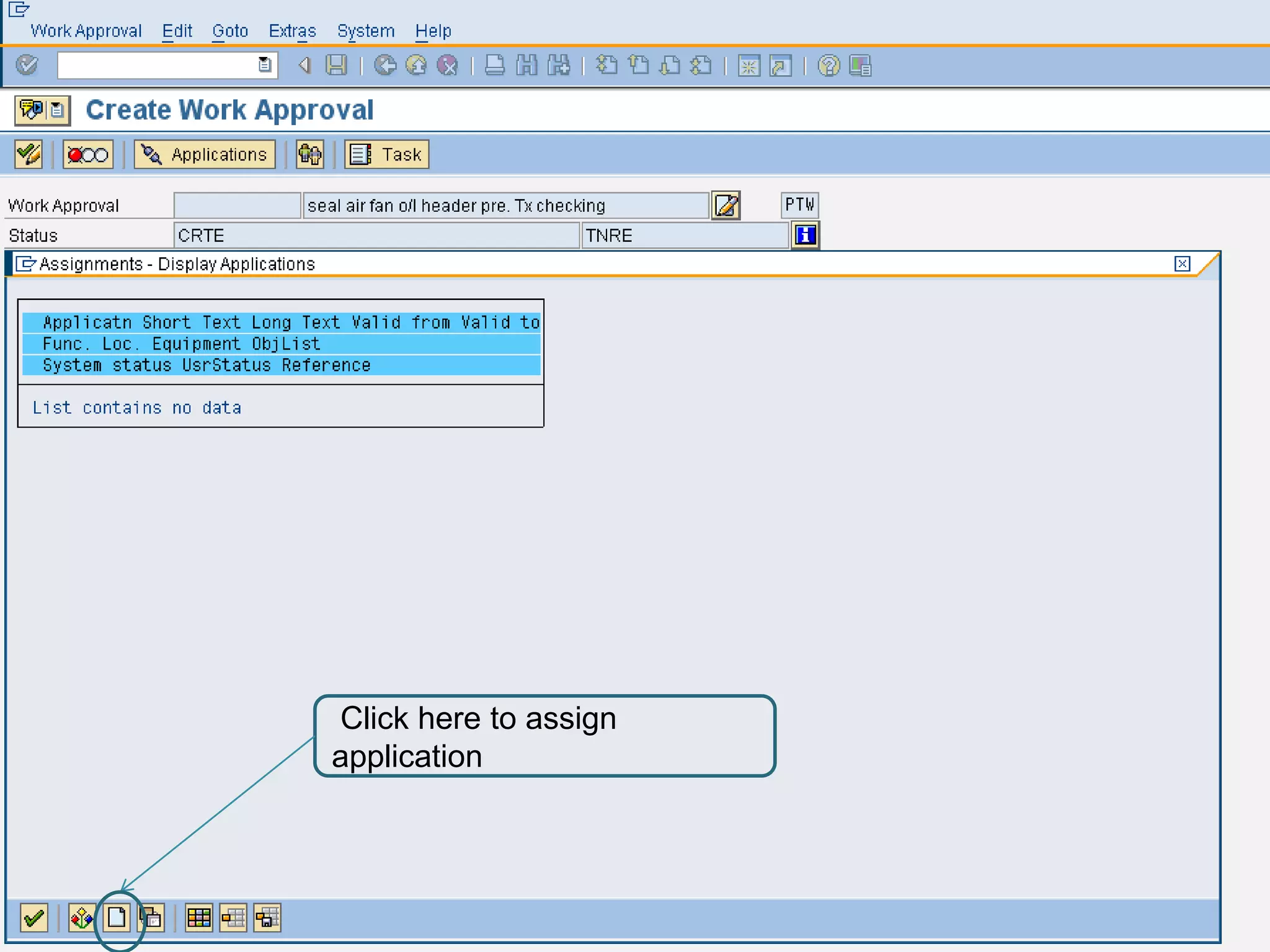
Task: Click the 'System status UsrStatus Reference' header row
Action: pos(282,365)
